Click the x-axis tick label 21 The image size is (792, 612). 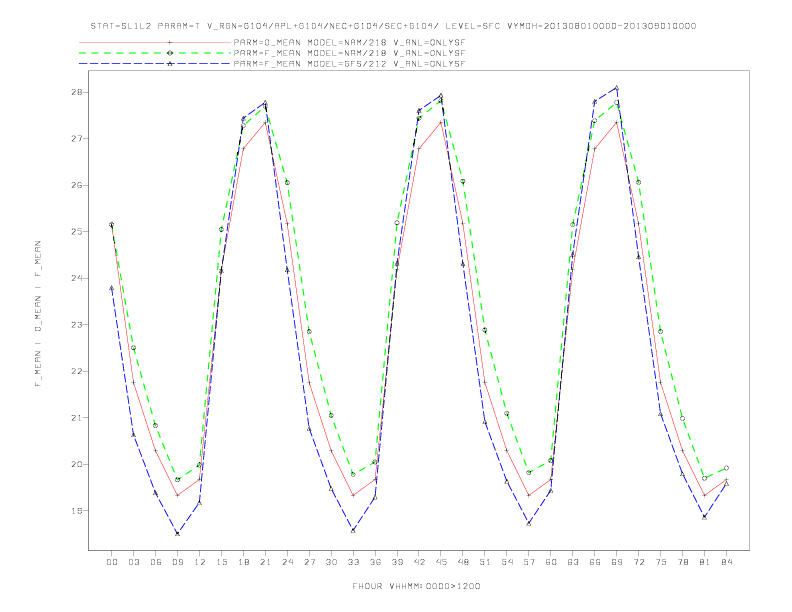pos(265,562)
